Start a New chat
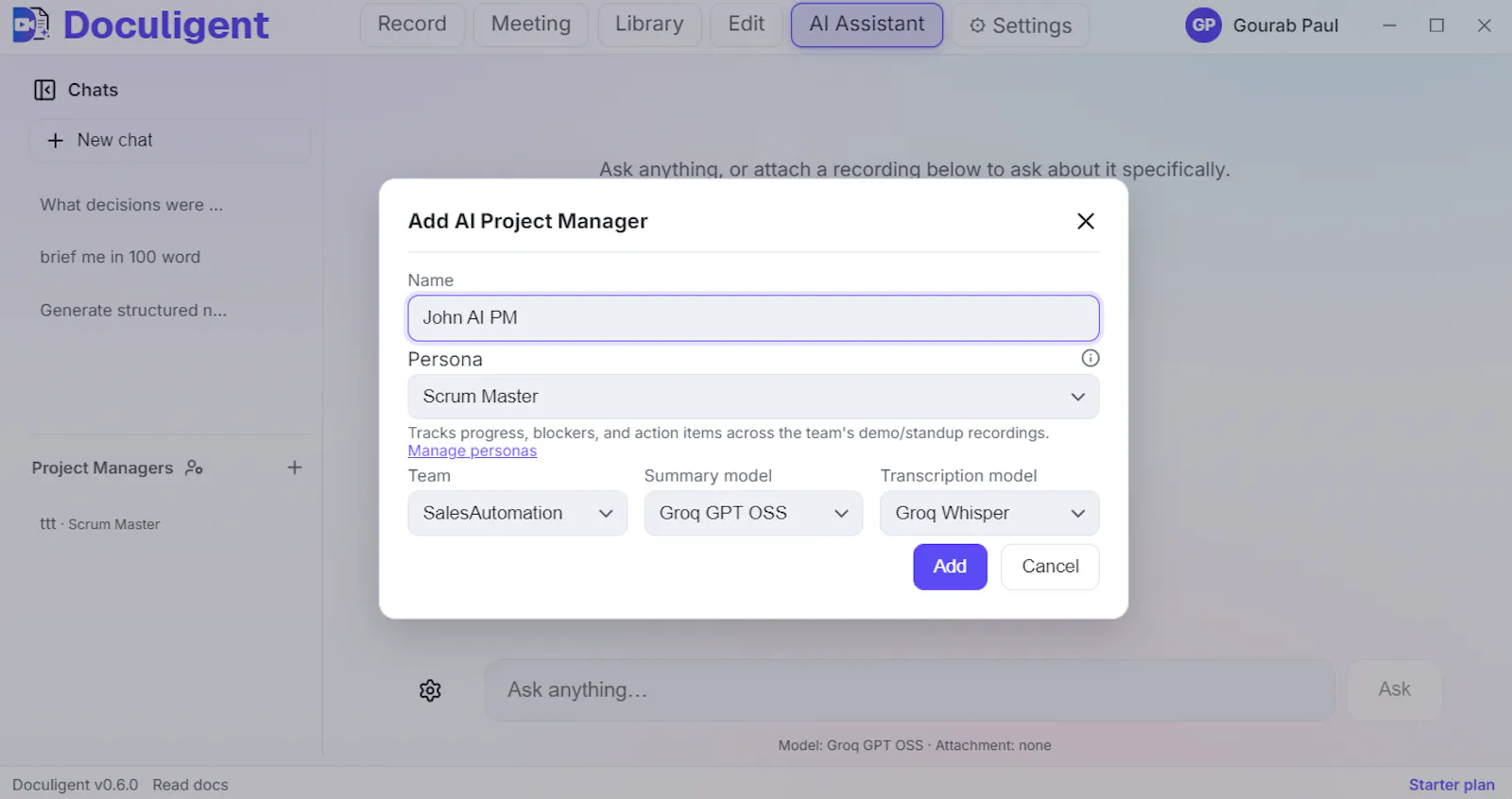Image resolution: width=1512 pixels, height=799 pixels. 170,140
